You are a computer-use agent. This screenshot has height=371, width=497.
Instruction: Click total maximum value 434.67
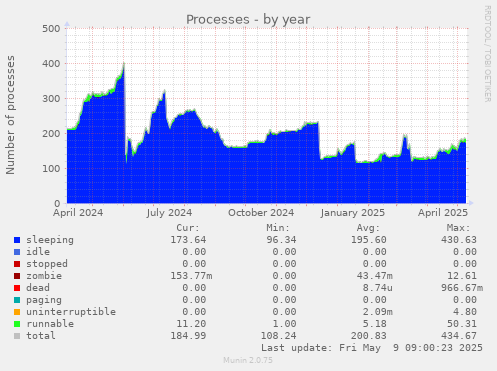click(x=459, y=336)
